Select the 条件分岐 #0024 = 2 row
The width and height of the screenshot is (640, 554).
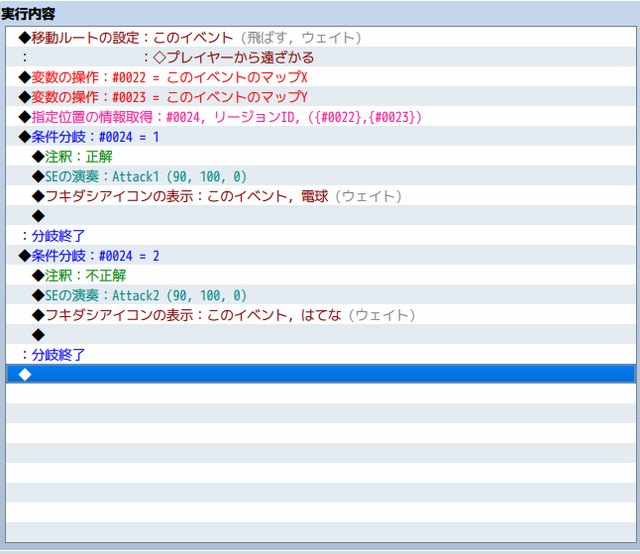[321, 256]
